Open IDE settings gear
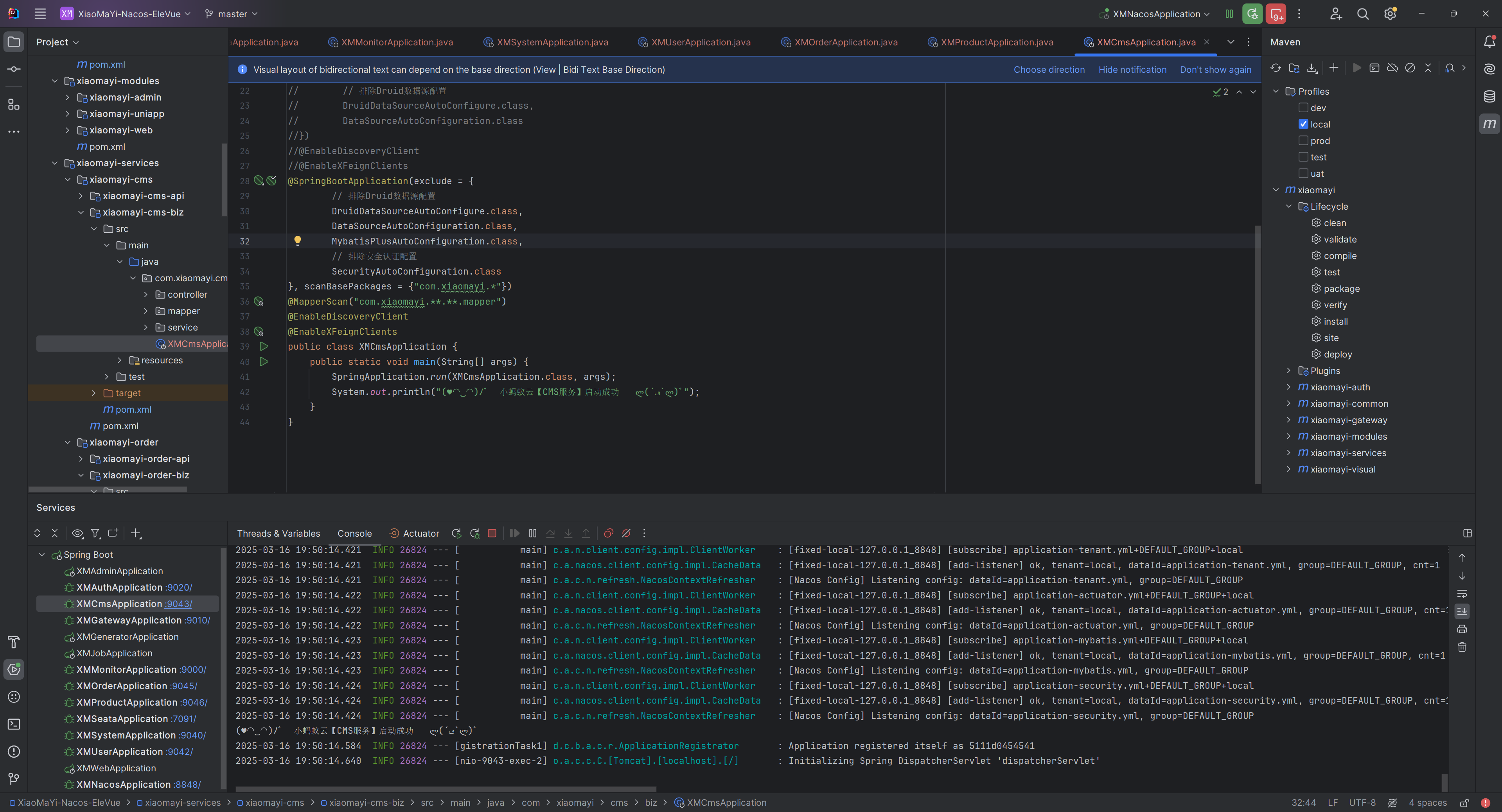 pos(1390,14)
